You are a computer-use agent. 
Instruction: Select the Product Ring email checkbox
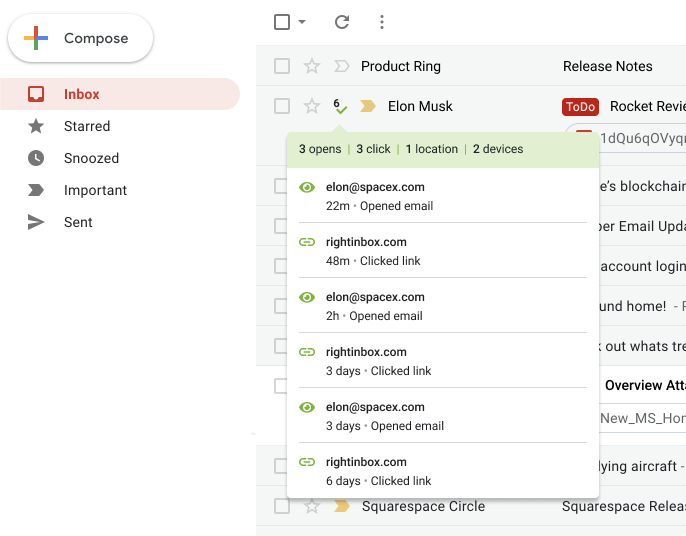(282, 66)
